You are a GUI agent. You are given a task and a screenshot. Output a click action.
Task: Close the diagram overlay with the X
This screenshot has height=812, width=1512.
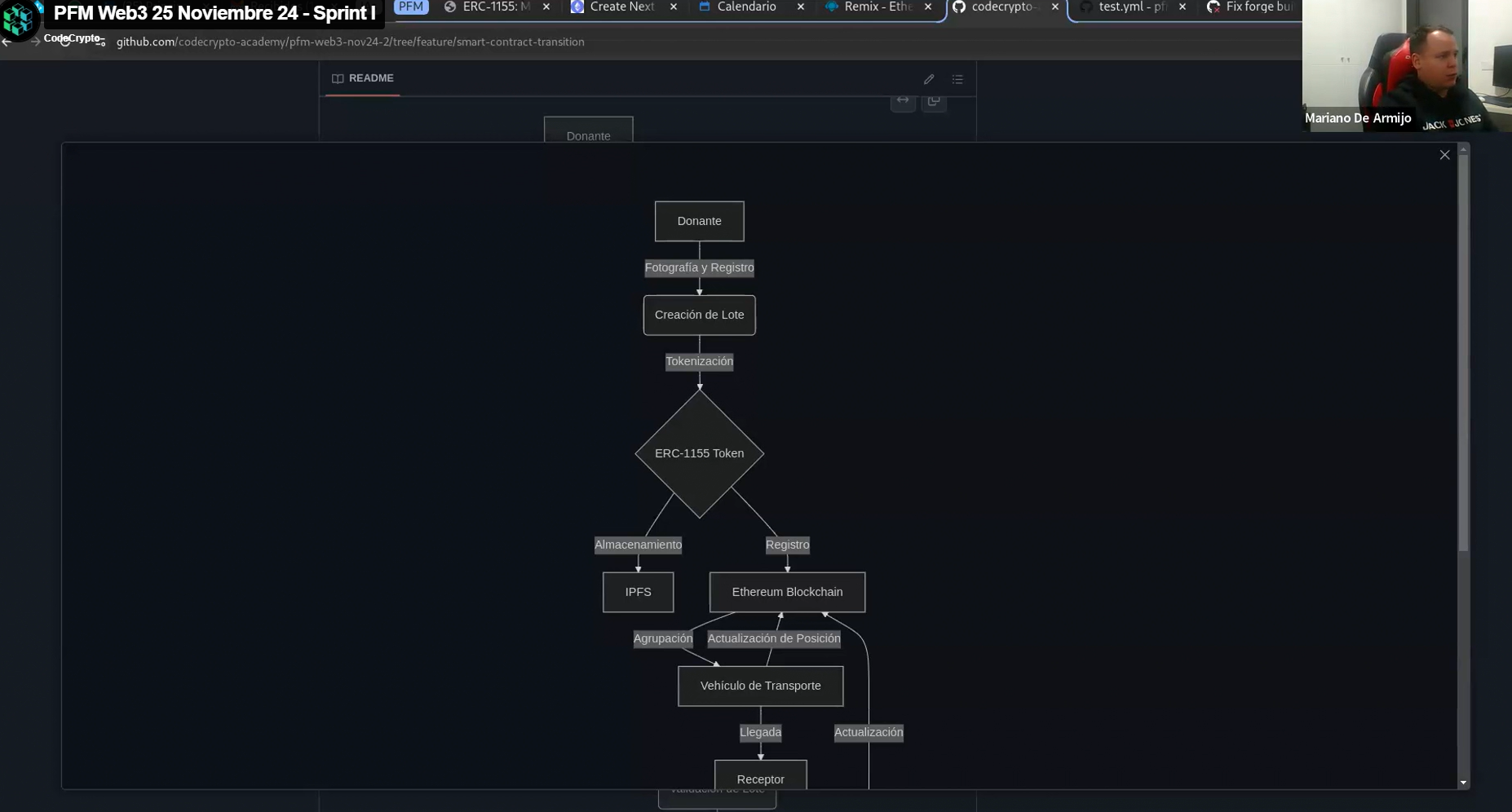(x=1444, y=155)
